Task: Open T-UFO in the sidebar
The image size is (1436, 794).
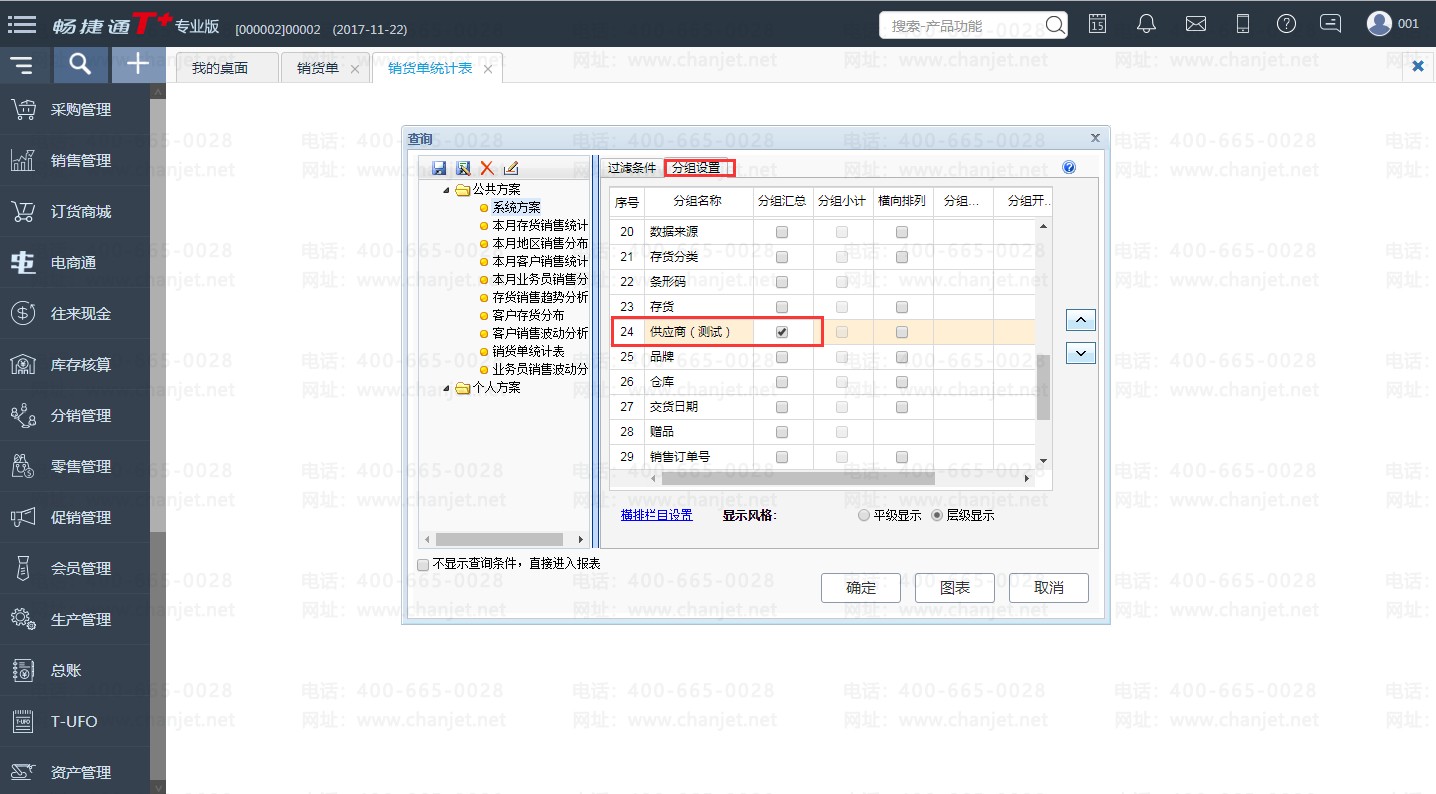Action: 75,722
